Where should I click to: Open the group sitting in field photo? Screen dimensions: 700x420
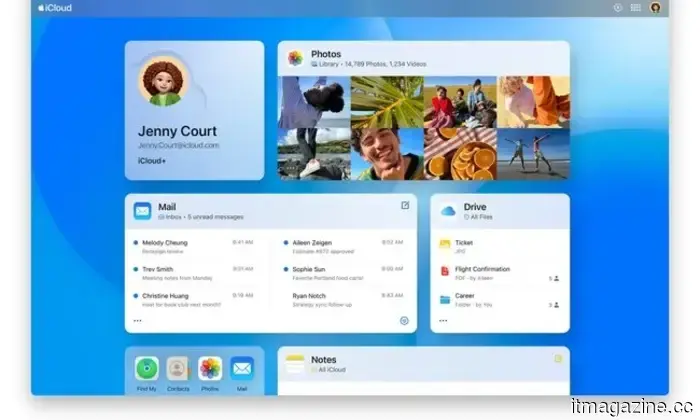pyautogui.click(x=460, y=102)
